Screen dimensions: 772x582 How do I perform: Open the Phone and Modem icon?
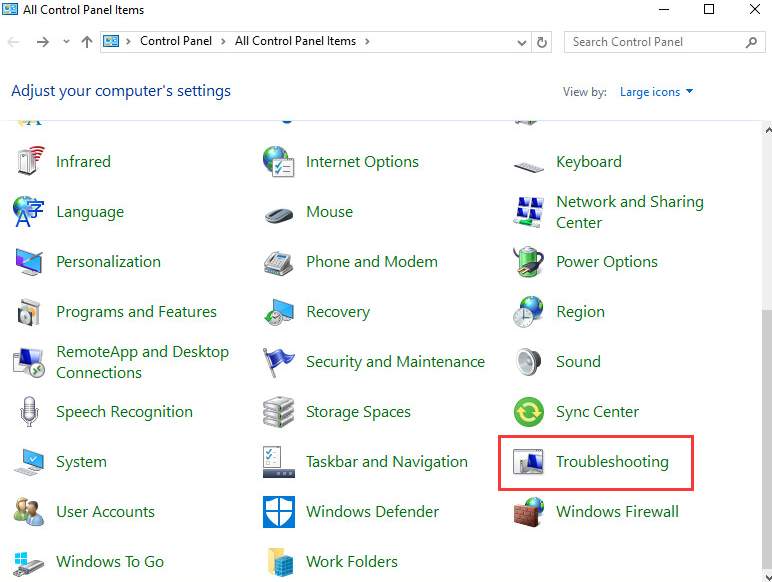click(279, 262)
